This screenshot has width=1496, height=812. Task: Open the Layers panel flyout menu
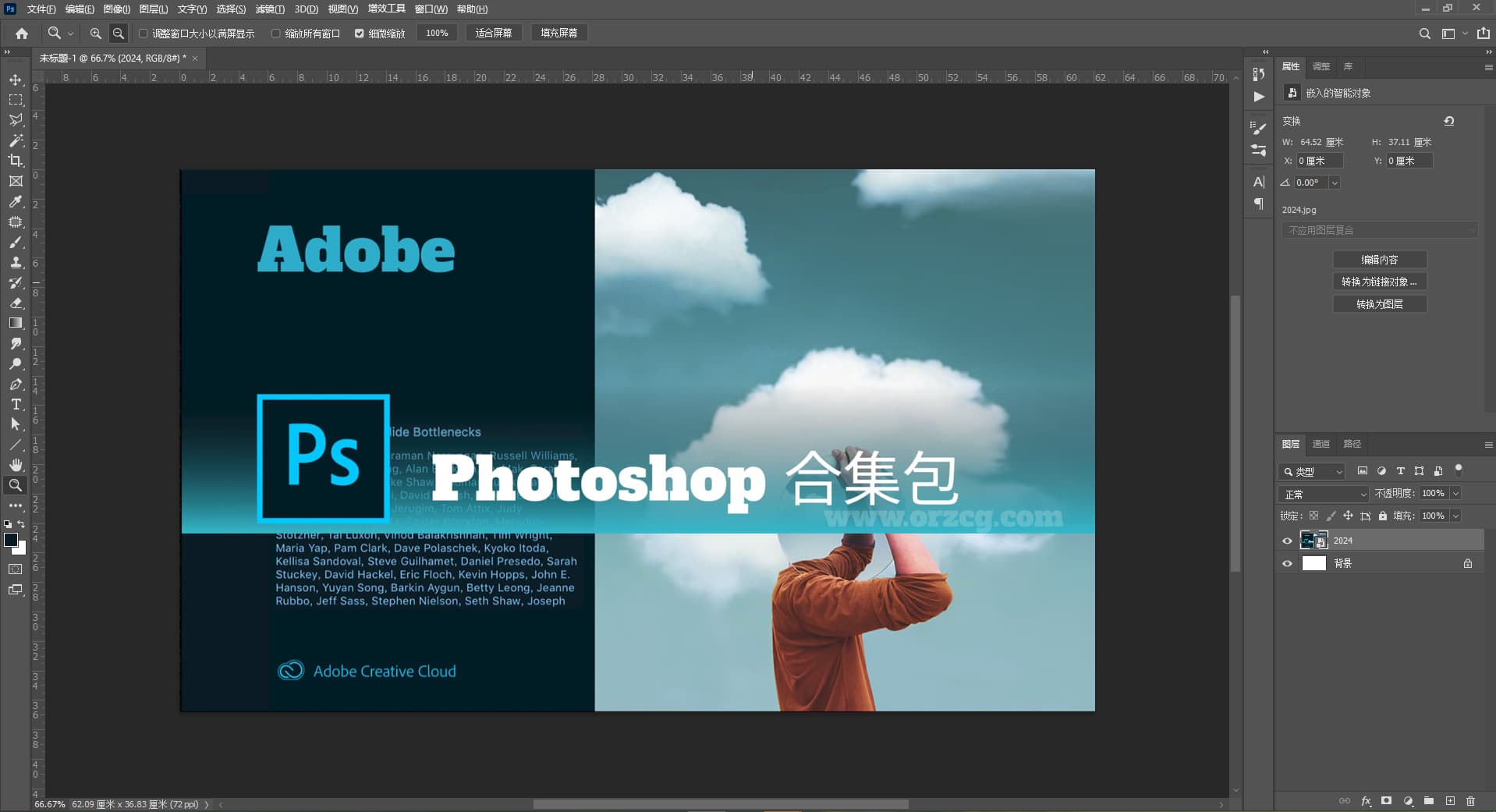pyautogui.click(x=1488, y=445)
